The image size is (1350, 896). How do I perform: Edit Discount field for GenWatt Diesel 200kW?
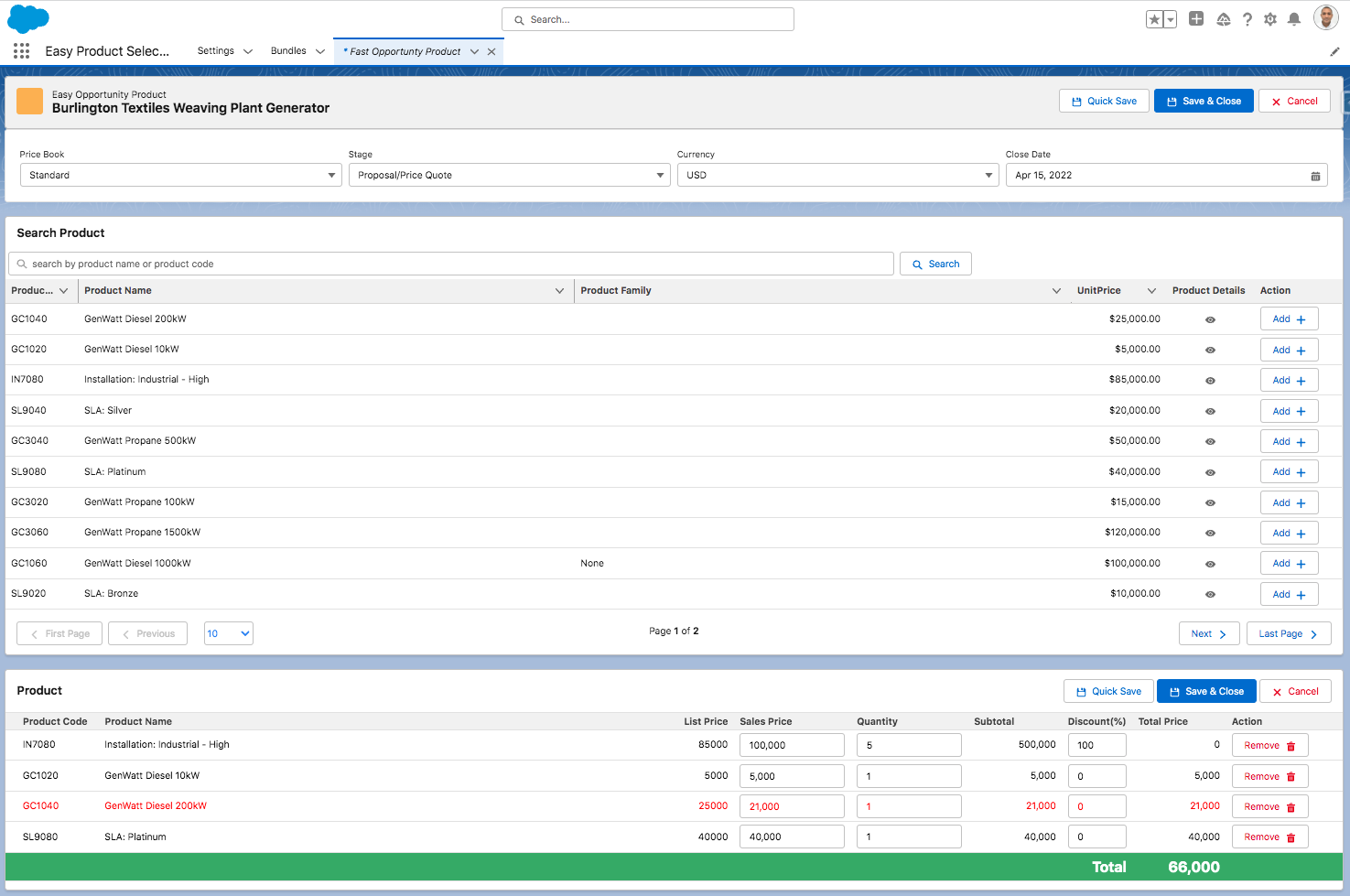click(x=1096, y=806)
